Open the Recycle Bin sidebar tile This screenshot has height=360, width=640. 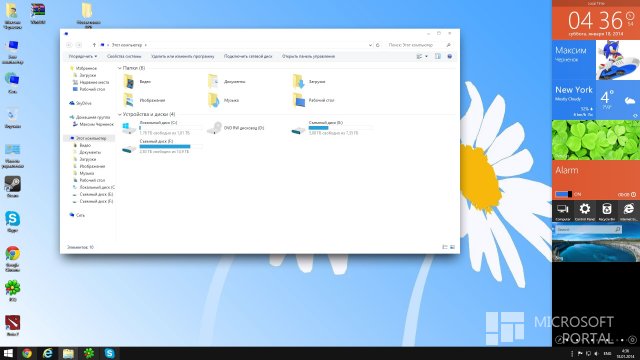607,211
